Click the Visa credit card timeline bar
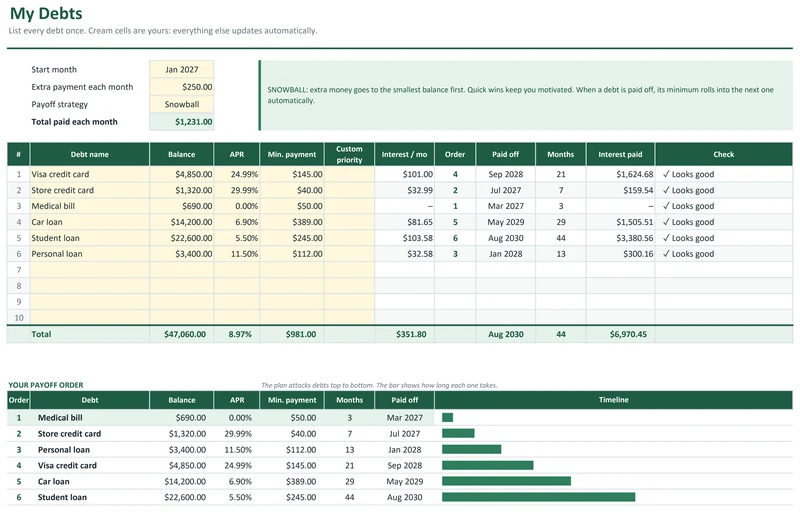This screenshot has height=512, width=800. [x=487, y=465]
